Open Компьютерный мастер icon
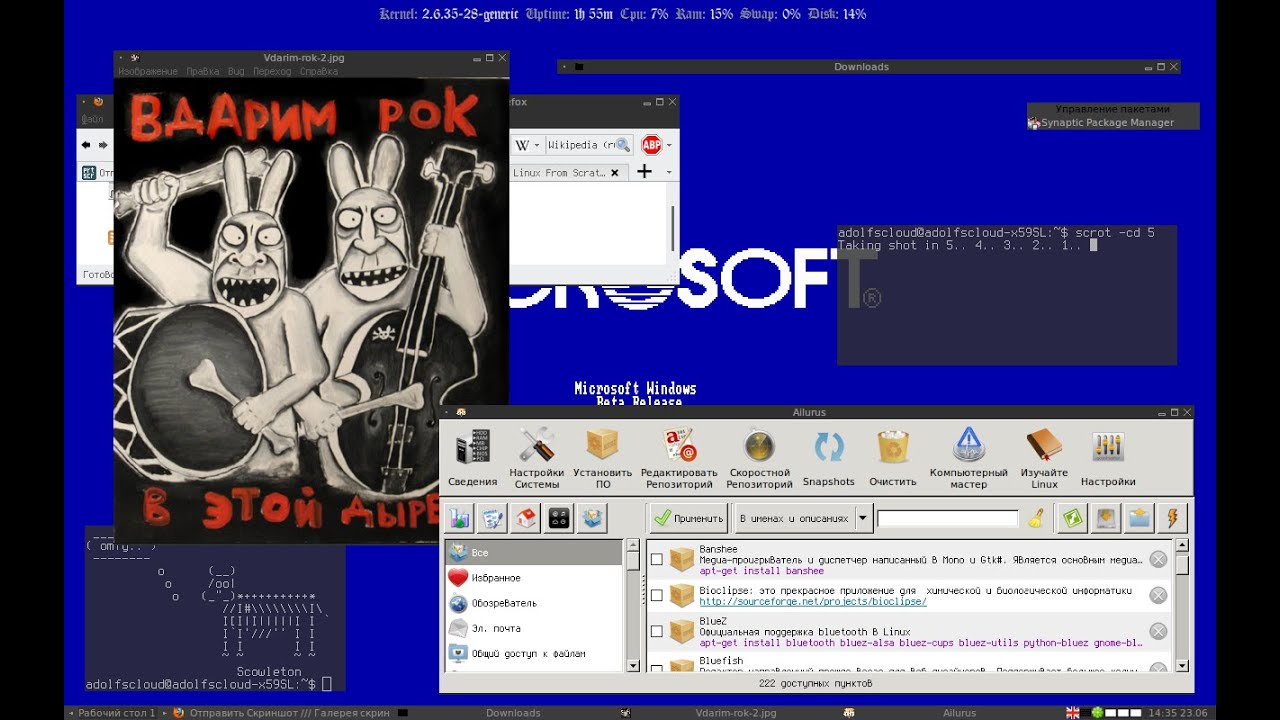The image size is (1280, 720). 968,458
